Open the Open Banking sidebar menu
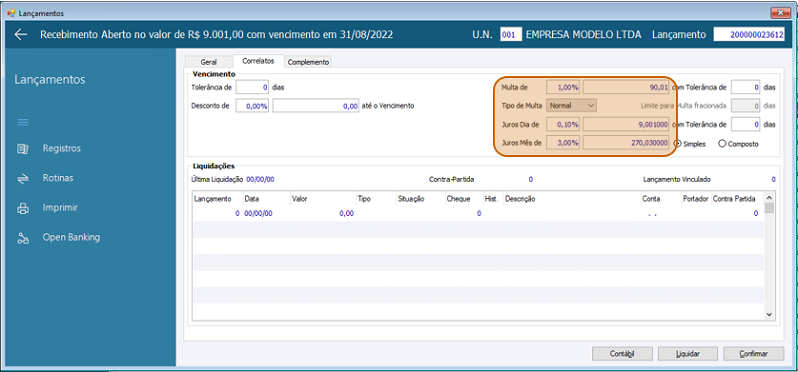The height and width of the screenshot is (372, 798). [71, 238]
